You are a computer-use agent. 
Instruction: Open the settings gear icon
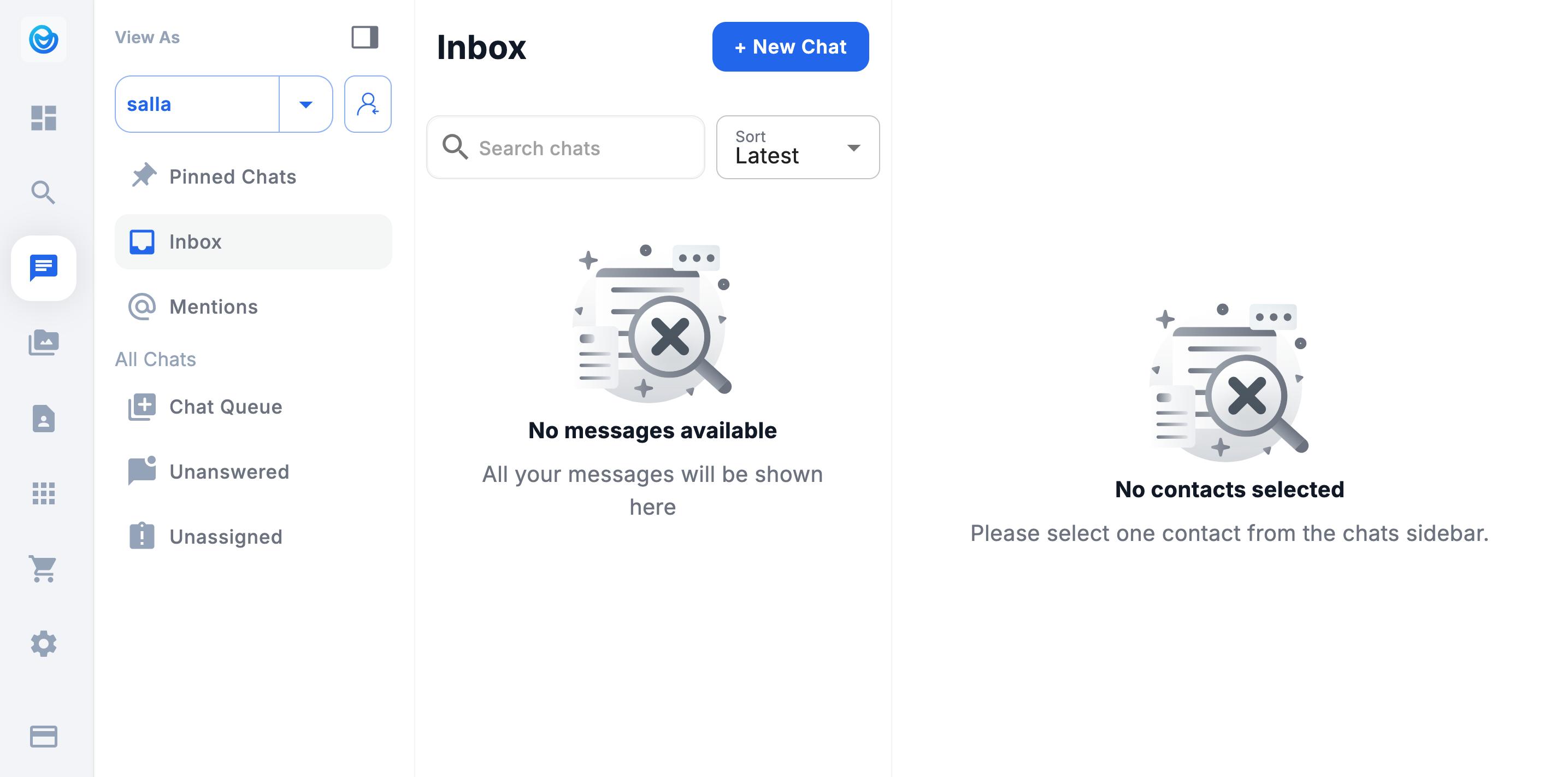click(43, 644)
